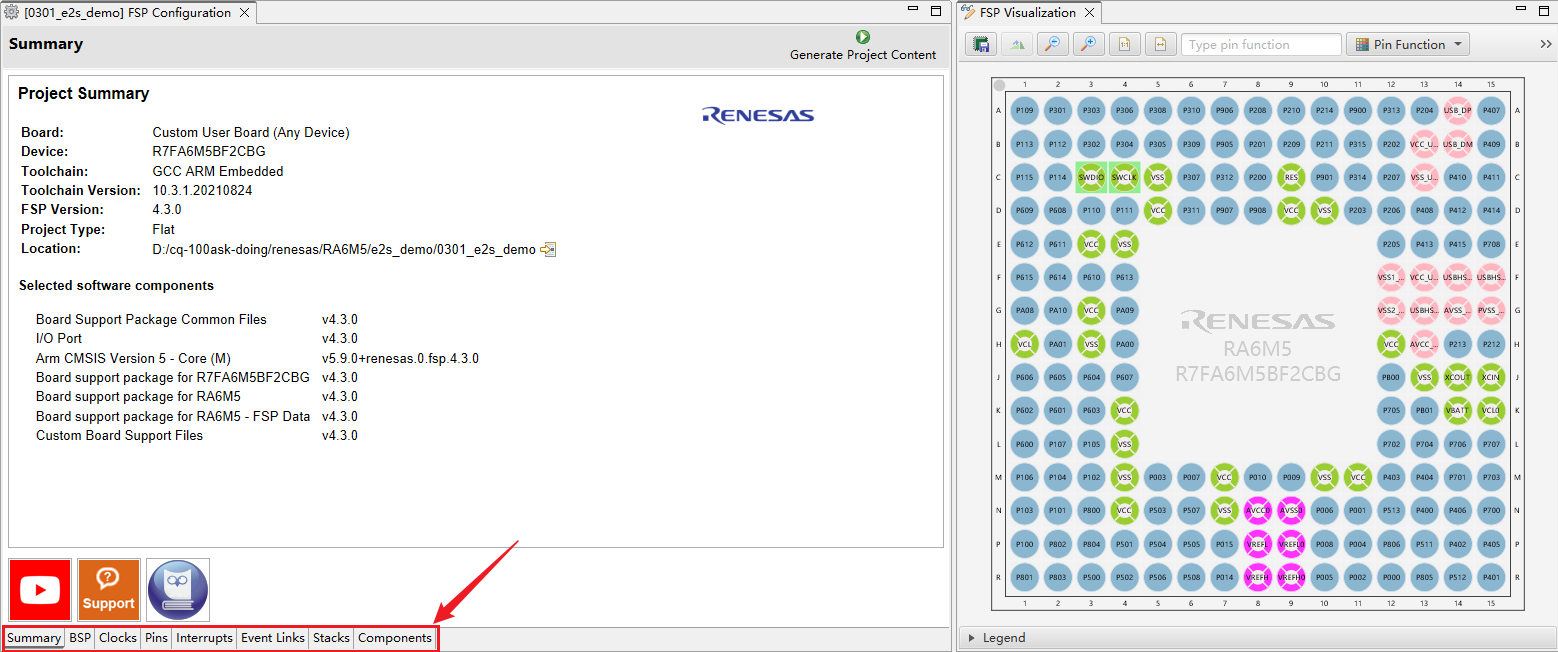Zoom in the pin visualization
Viewport: 1558px width, 652px height.
click(x=1088, y=44)
